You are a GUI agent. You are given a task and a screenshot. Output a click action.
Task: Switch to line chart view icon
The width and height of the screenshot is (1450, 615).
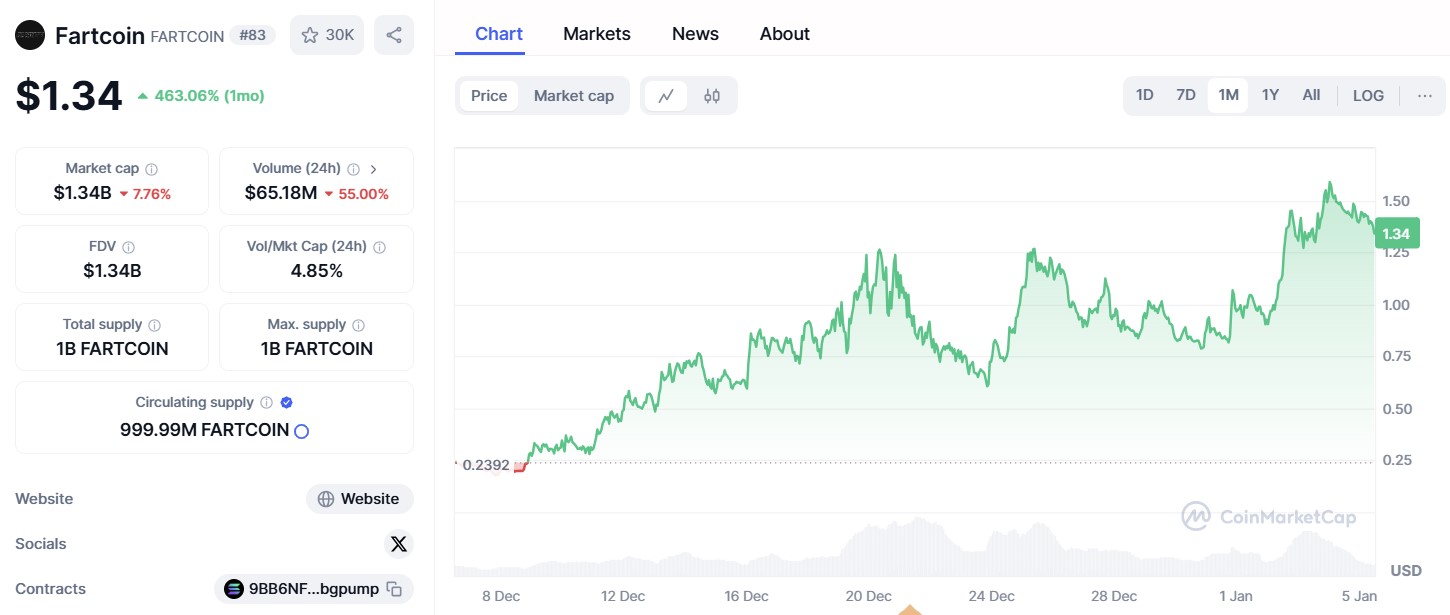click(x=665, y=96)
